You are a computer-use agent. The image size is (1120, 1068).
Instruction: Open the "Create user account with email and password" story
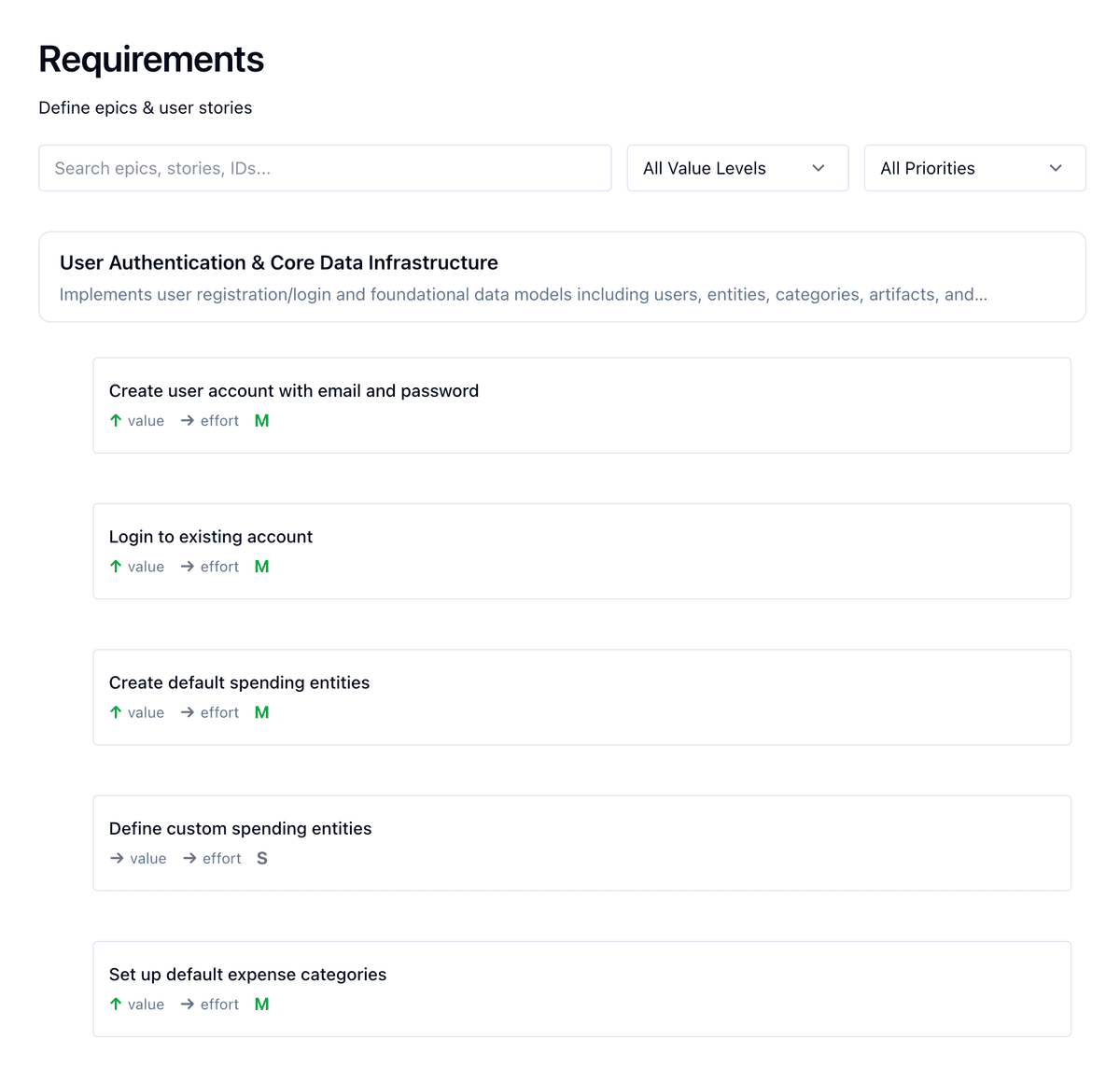pyautogui.click(x=582, y=404)
